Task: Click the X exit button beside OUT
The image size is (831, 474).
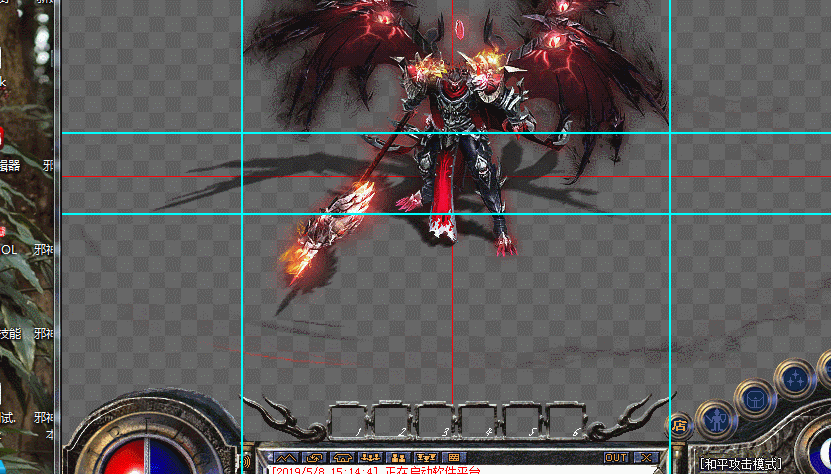Action: 646,458
